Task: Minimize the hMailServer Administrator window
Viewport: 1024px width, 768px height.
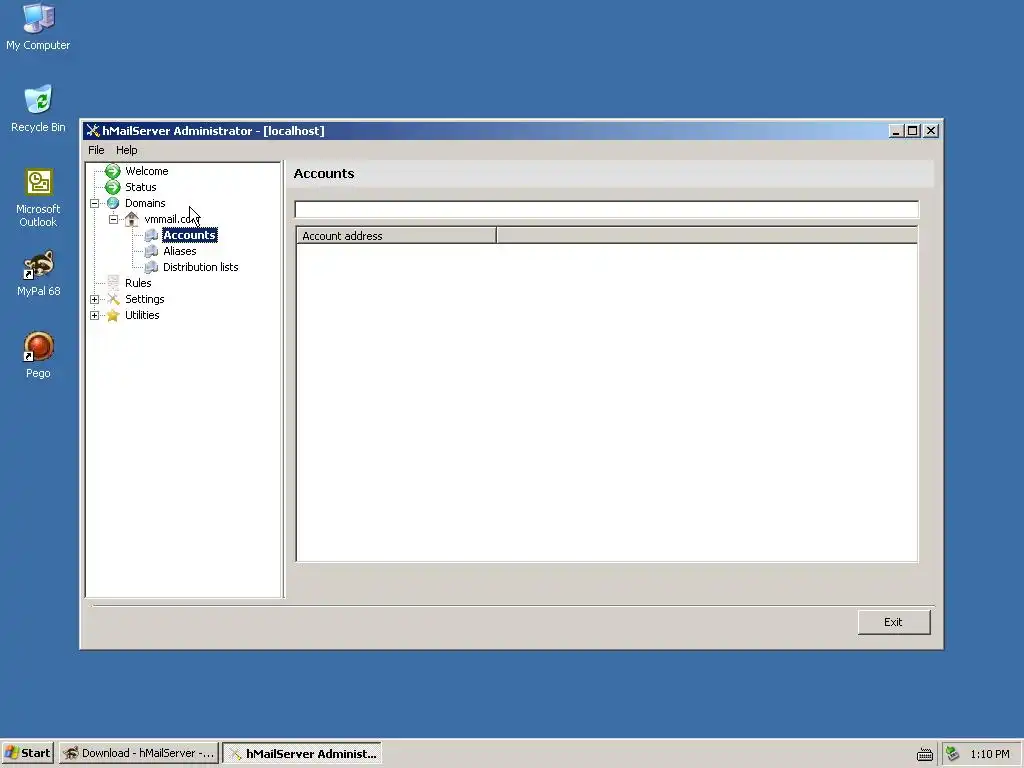Action: click(896, 131)
